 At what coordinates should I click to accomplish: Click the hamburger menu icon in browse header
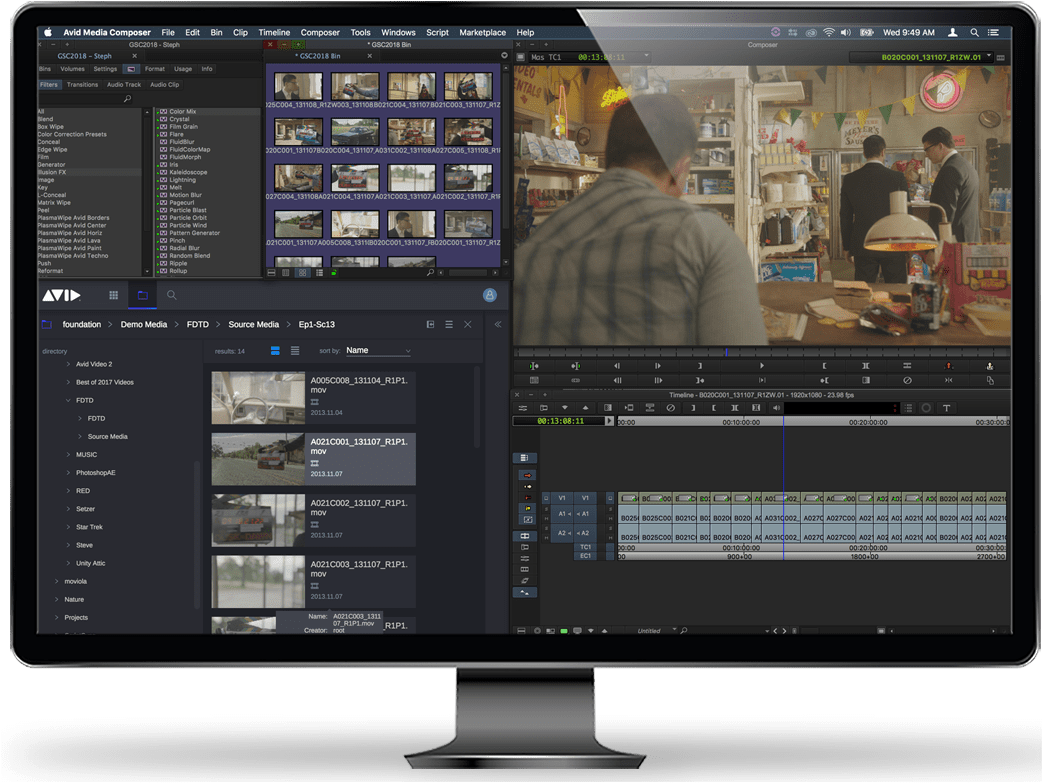[x=449, y=325]
